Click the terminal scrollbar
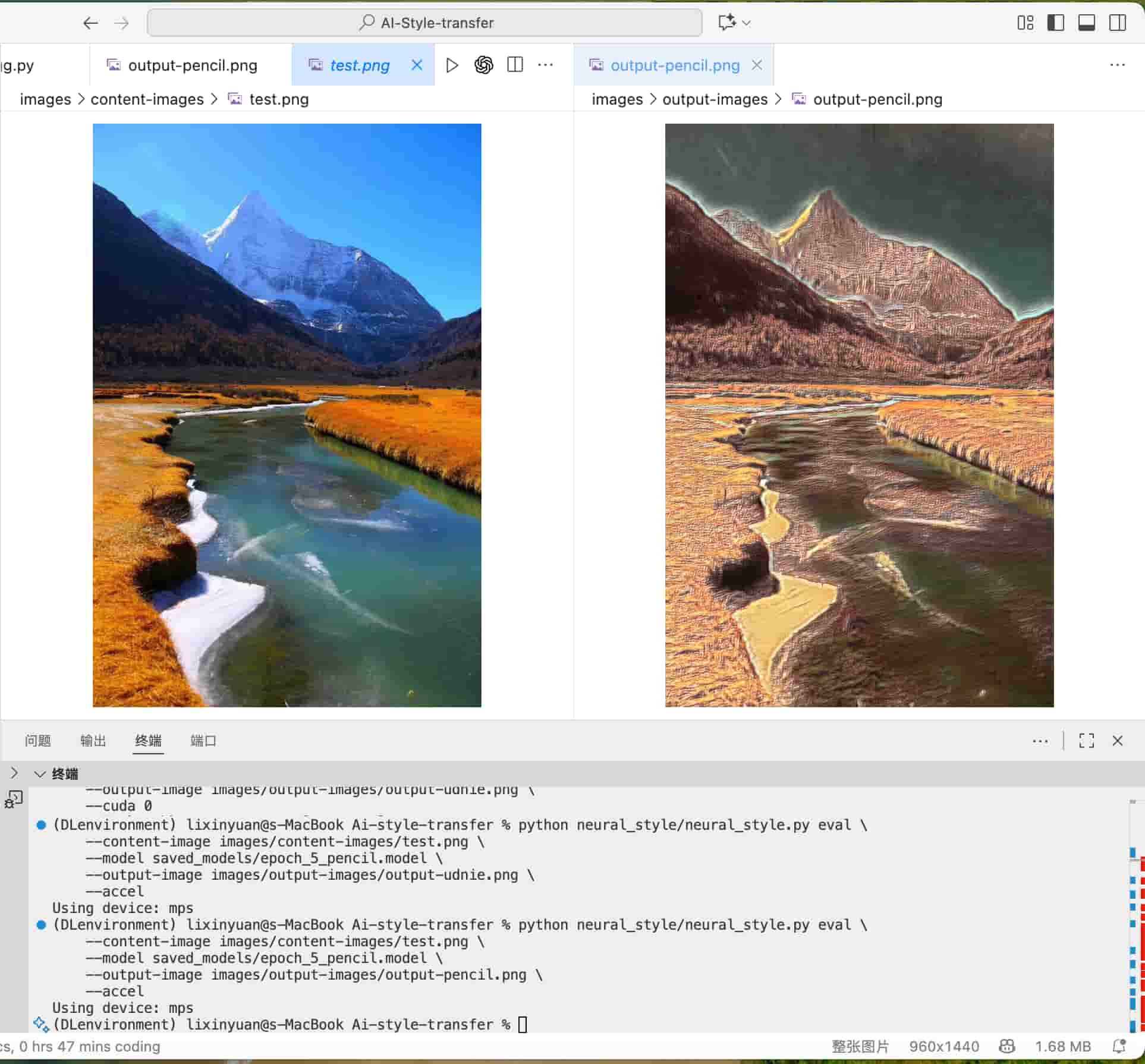Screen dimensions: 1145x1064 (1133, 915)
